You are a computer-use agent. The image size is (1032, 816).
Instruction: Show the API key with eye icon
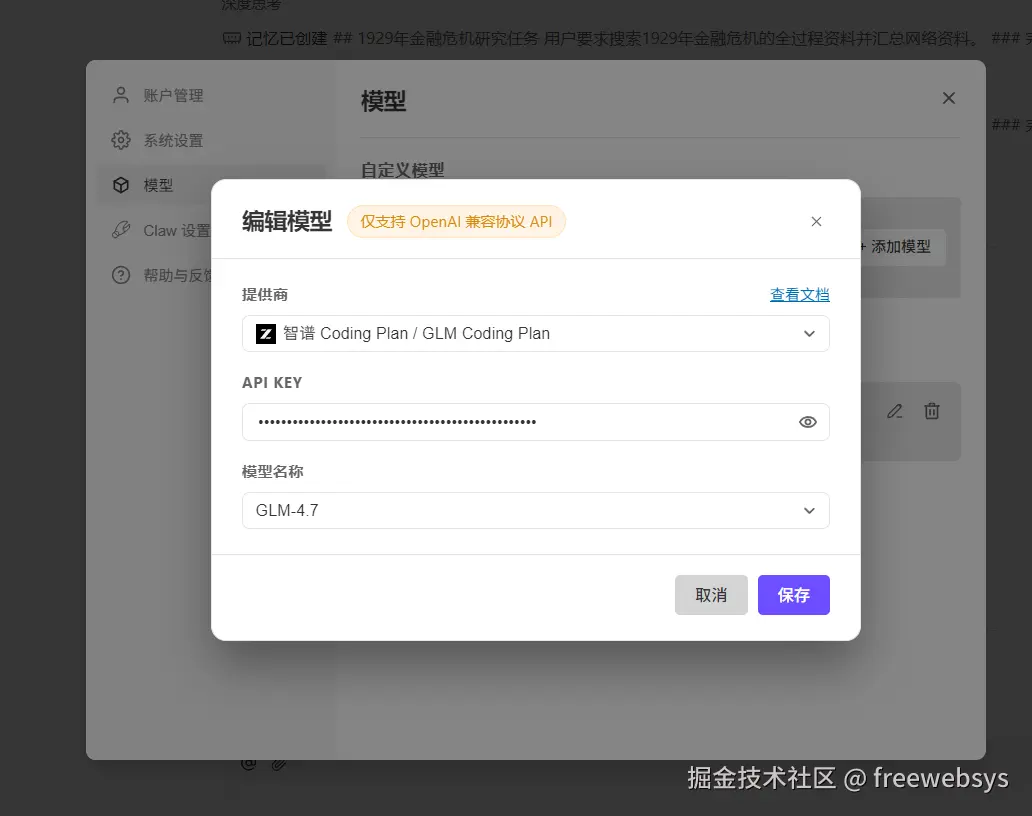(x=808, y=422)
